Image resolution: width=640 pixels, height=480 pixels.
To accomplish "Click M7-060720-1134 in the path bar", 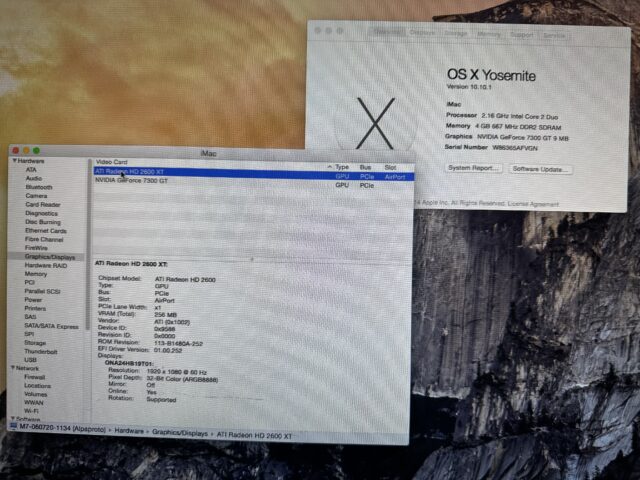I will 63,428.
